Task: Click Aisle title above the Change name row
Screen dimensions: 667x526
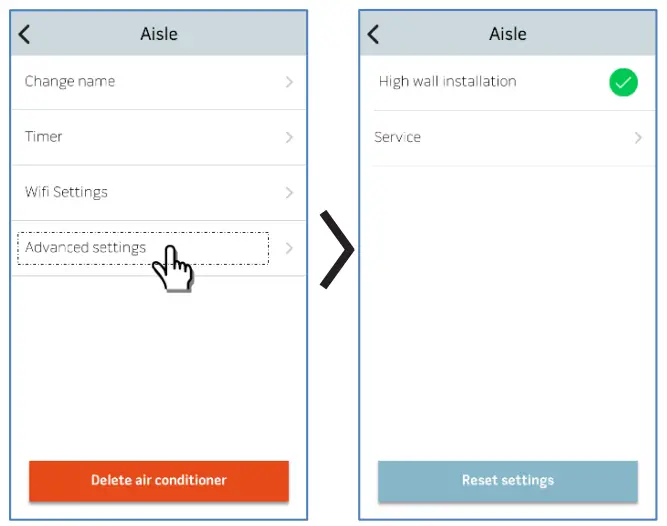Action: point(159,34)
